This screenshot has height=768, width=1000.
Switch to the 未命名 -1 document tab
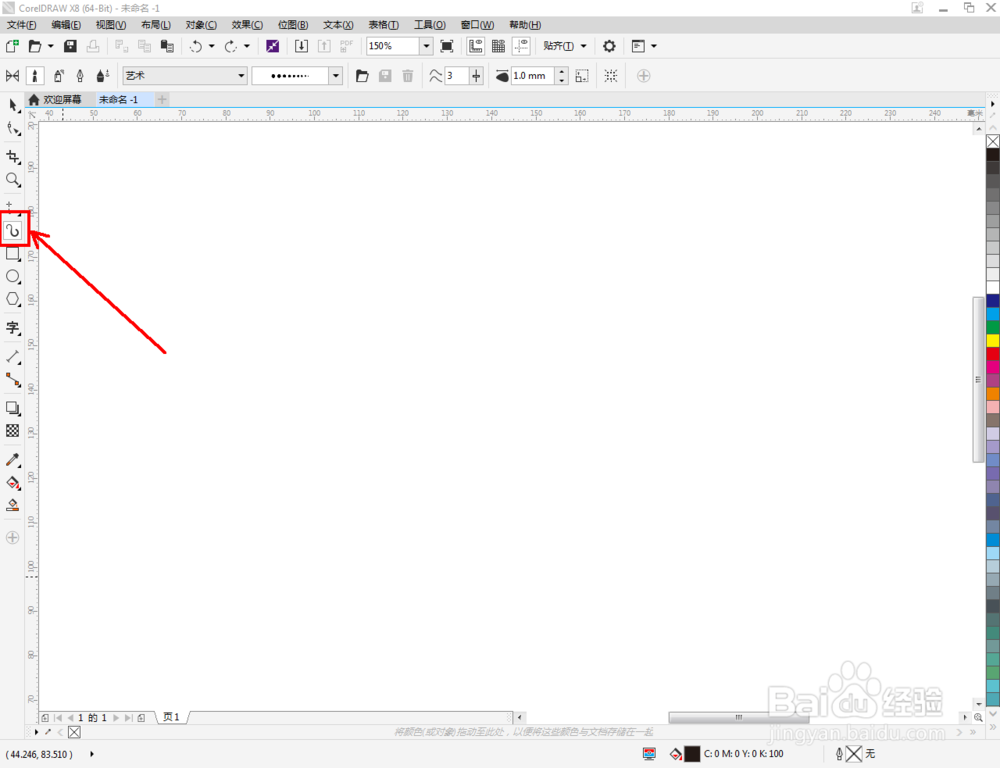pos(119,100)
